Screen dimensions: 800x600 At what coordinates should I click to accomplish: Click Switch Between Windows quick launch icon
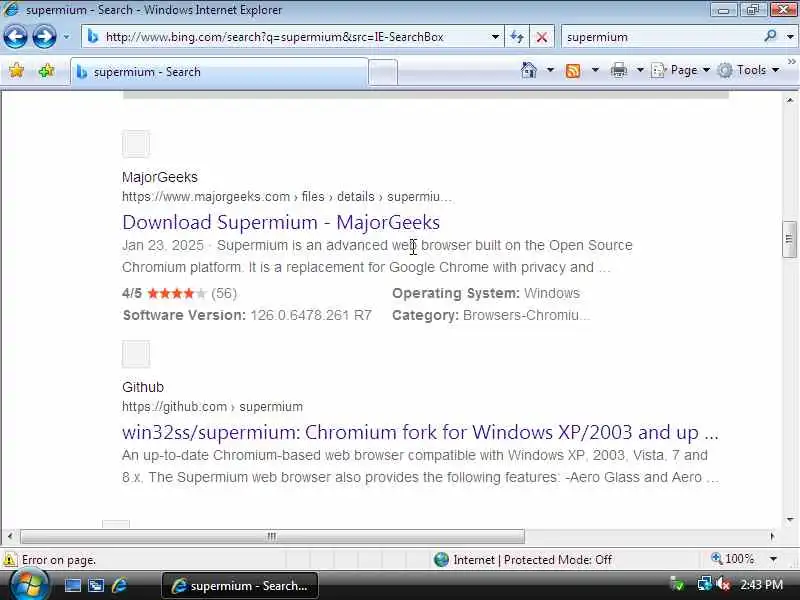point(96,585)
